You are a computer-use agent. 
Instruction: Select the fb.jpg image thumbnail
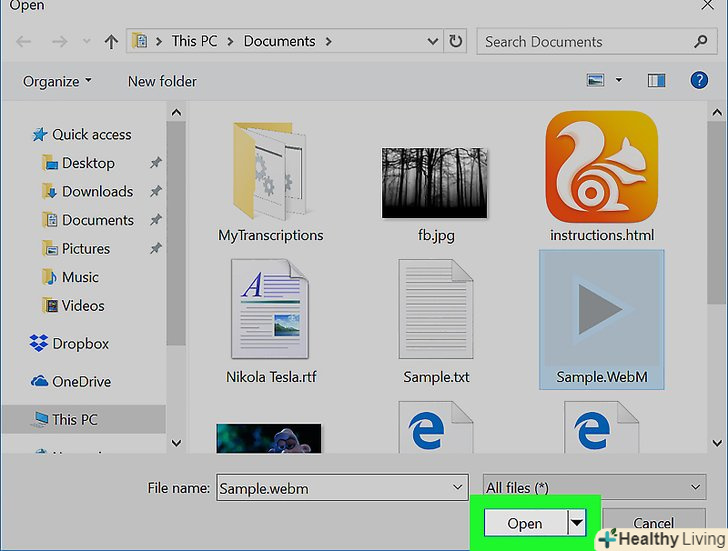pos(433,182)
